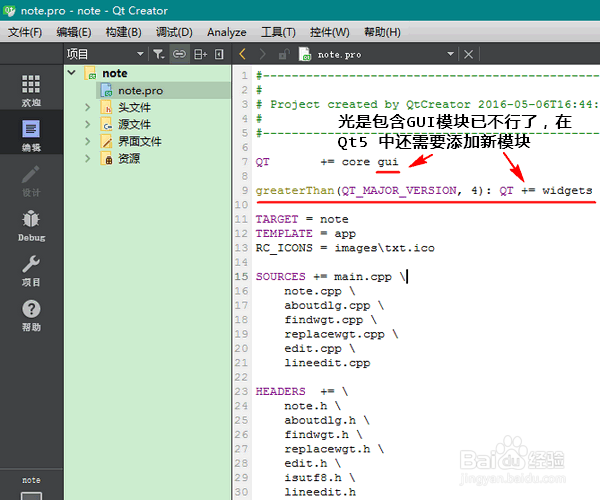Select the 源文件 tree item
600x500 pixels.
134,124
